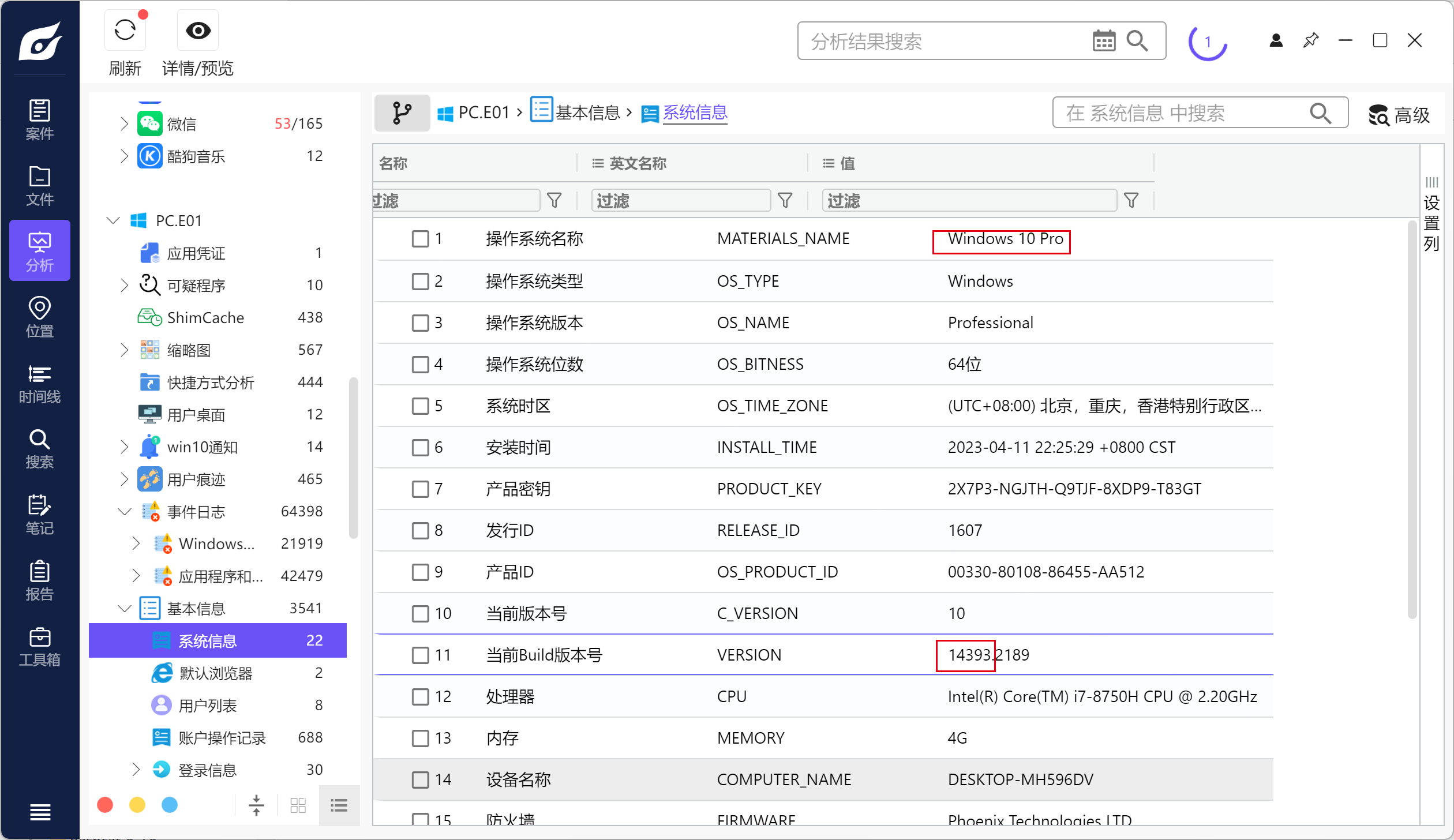Image resolution: width=1454 pixels, height=840 pixels.
Task: Open 高级 advanced search
Action: point(1399,114)
